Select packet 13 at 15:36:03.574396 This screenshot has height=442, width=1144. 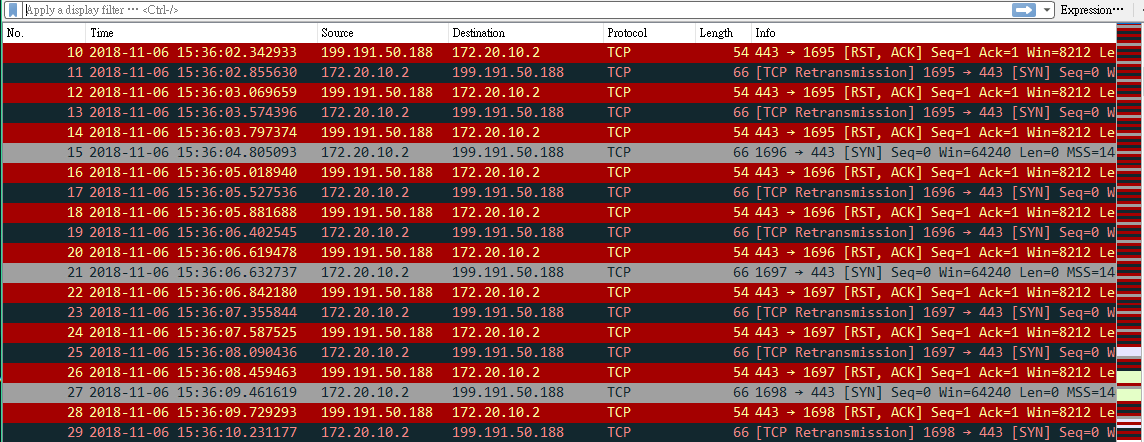pyautogui.click(x=559, y=113)
